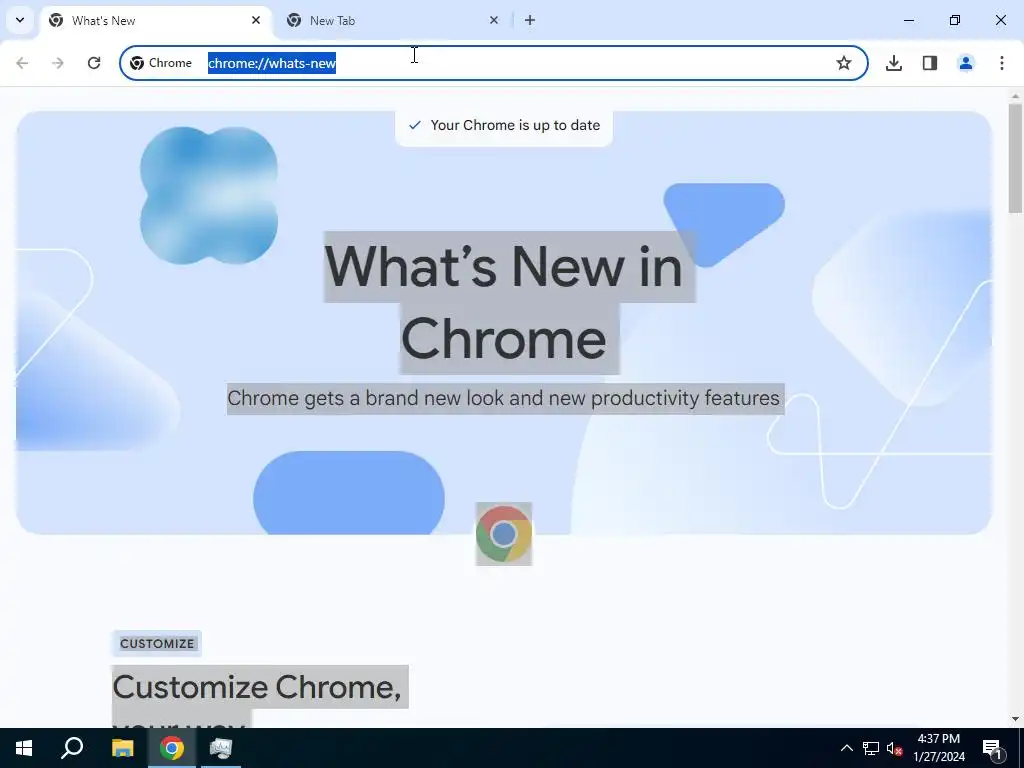Open the Downloads icon
1024x768 pixels.
(x=894, y=63)
